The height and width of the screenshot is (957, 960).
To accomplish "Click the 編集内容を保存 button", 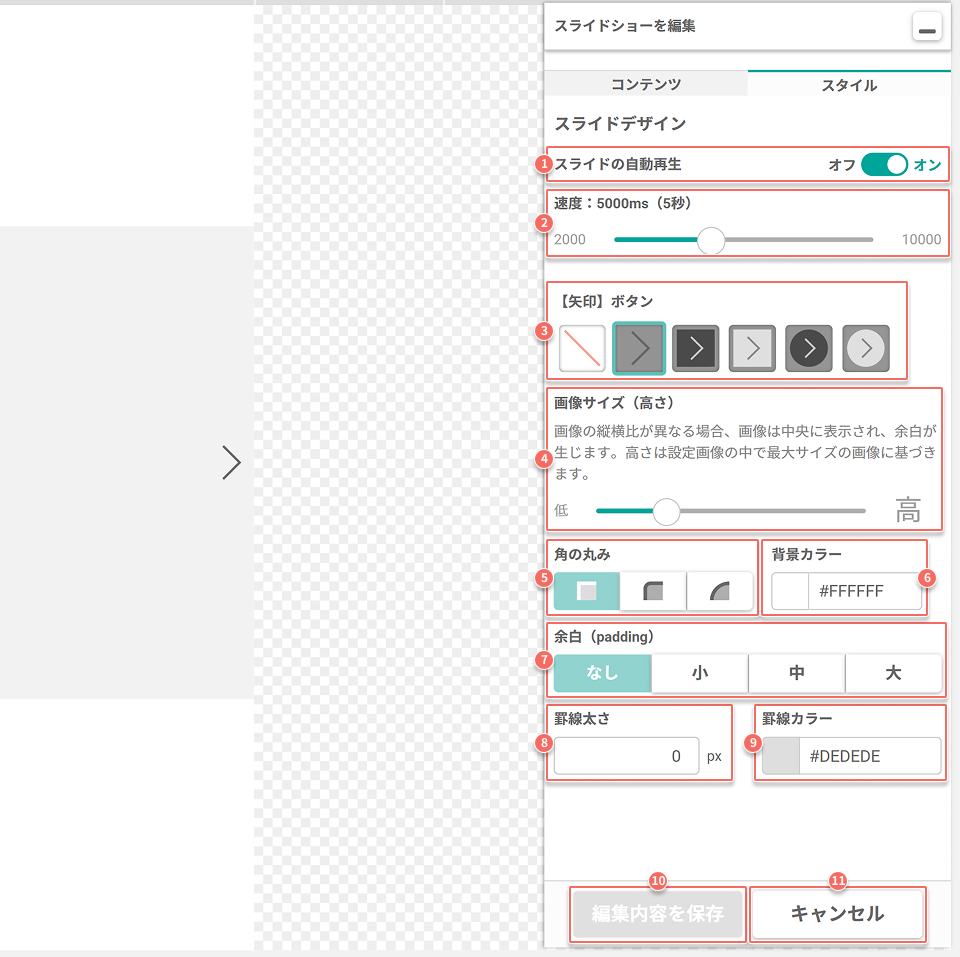I will (658, 914).
